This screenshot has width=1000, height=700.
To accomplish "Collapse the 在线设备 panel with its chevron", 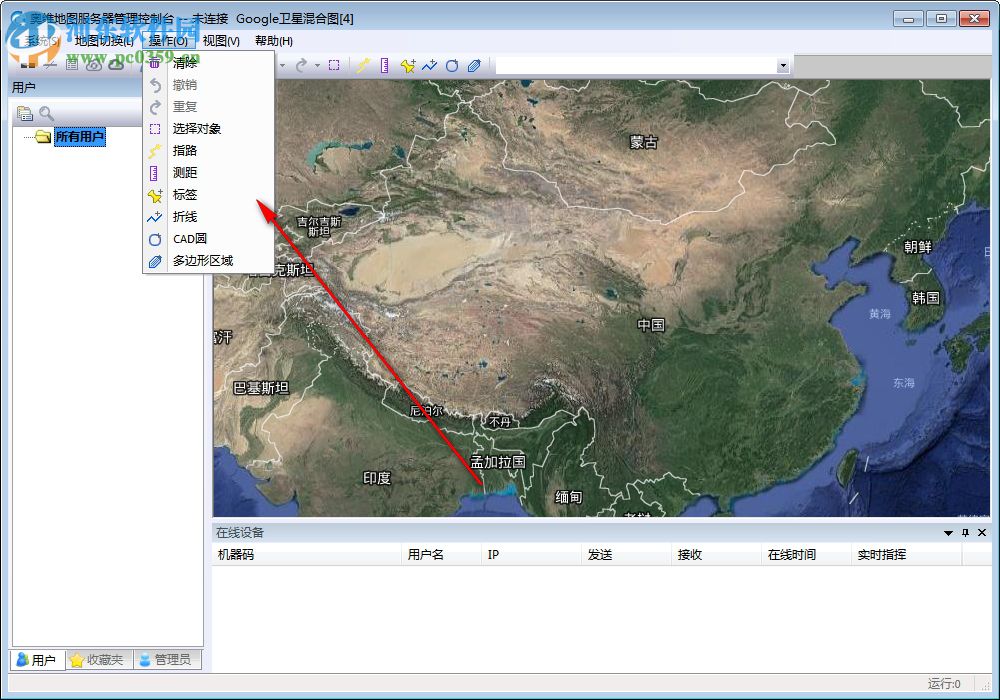I will [x=947, y=532].
